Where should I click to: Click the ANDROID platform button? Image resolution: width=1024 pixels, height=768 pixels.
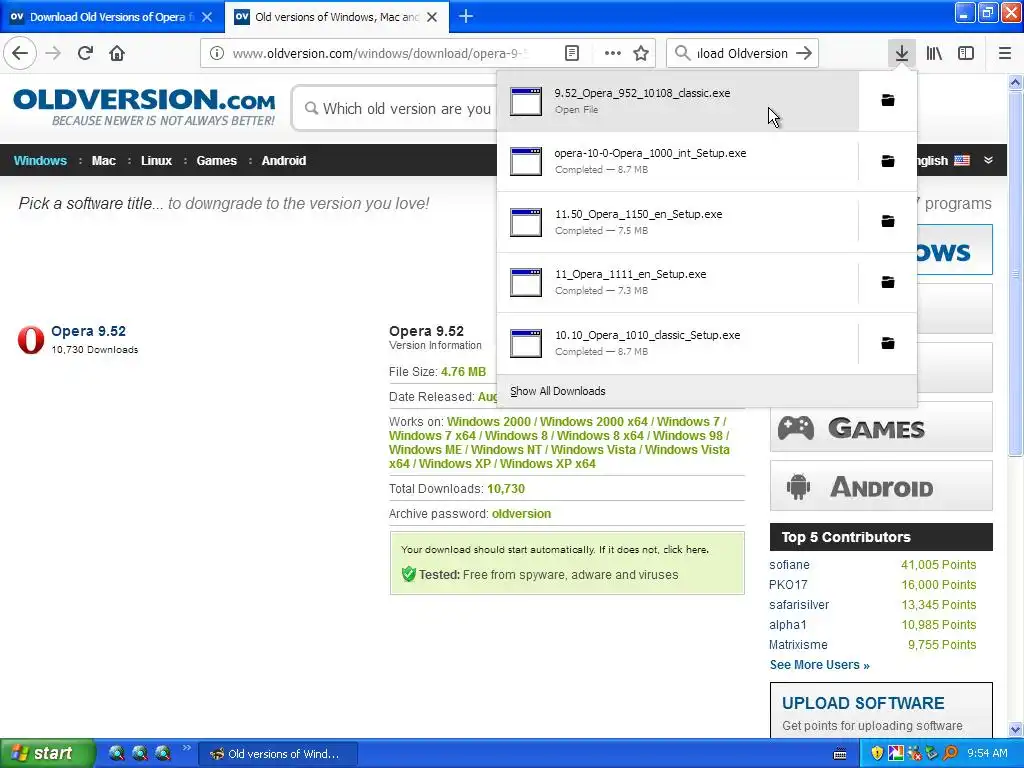[x=881, y=486]
